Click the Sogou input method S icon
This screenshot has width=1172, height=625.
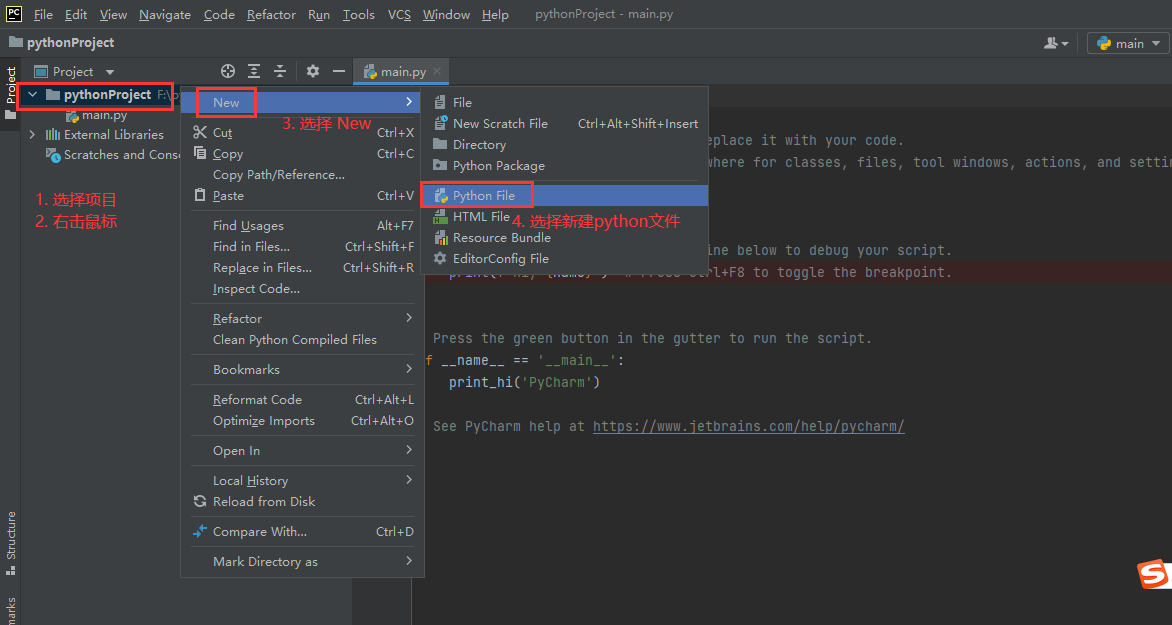pos(1154,573)
